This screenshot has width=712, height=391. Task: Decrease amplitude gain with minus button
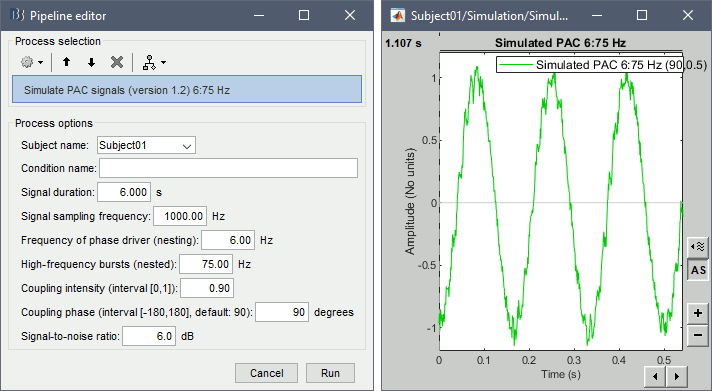click(x=697, y=335)
